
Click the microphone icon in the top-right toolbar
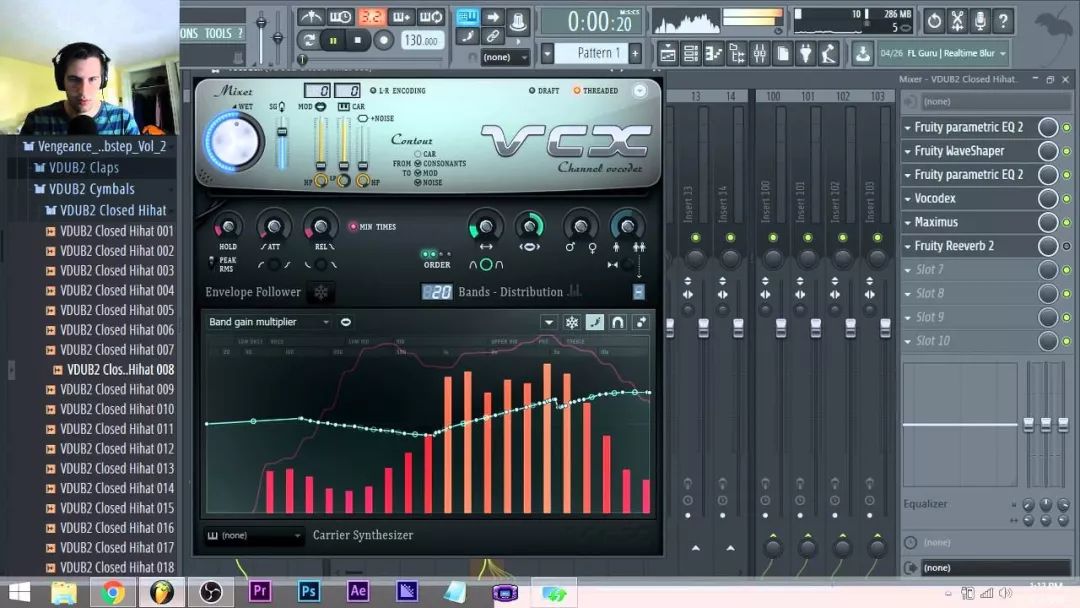point(981,20)
